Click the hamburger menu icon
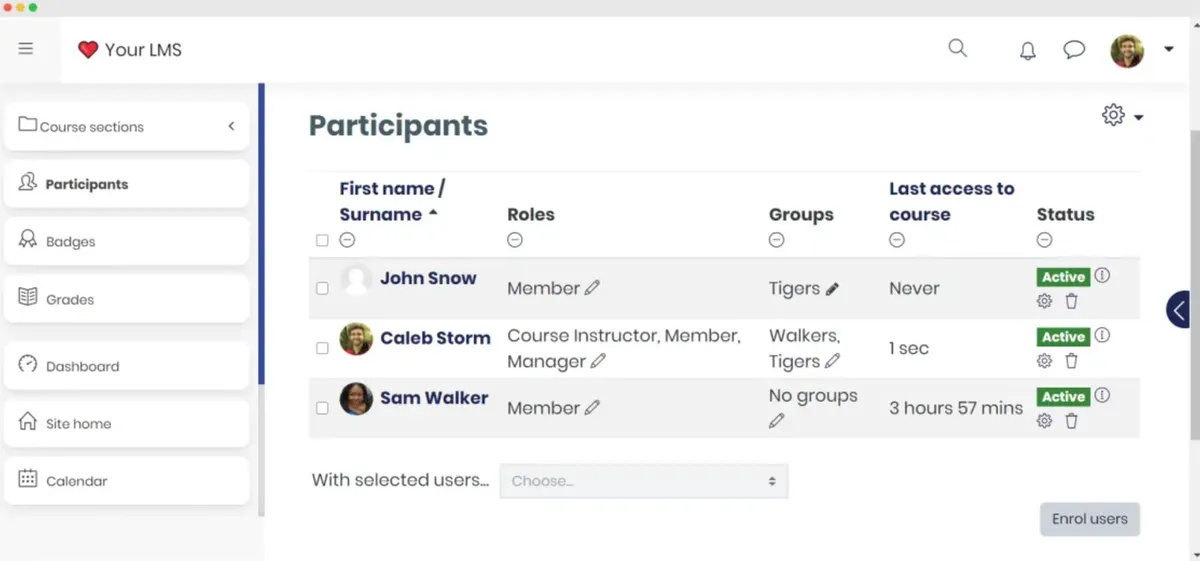The width and height of the screenshot is (1200, 561). point(26,48)
